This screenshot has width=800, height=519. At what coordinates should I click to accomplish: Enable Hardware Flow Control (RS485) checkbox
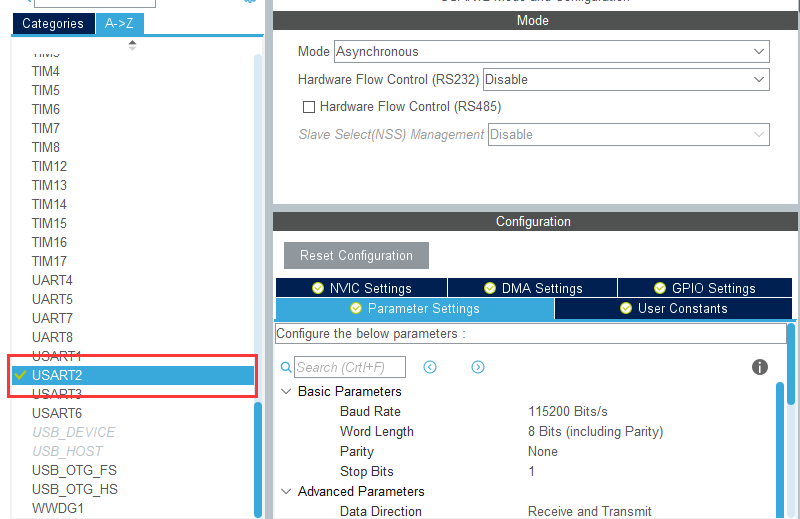click(309, 107)
